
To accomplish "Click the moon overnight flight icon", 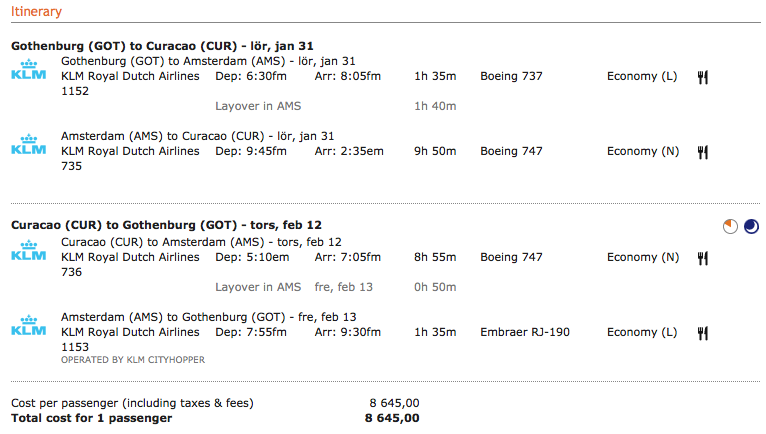I will [x=751, y=227].
